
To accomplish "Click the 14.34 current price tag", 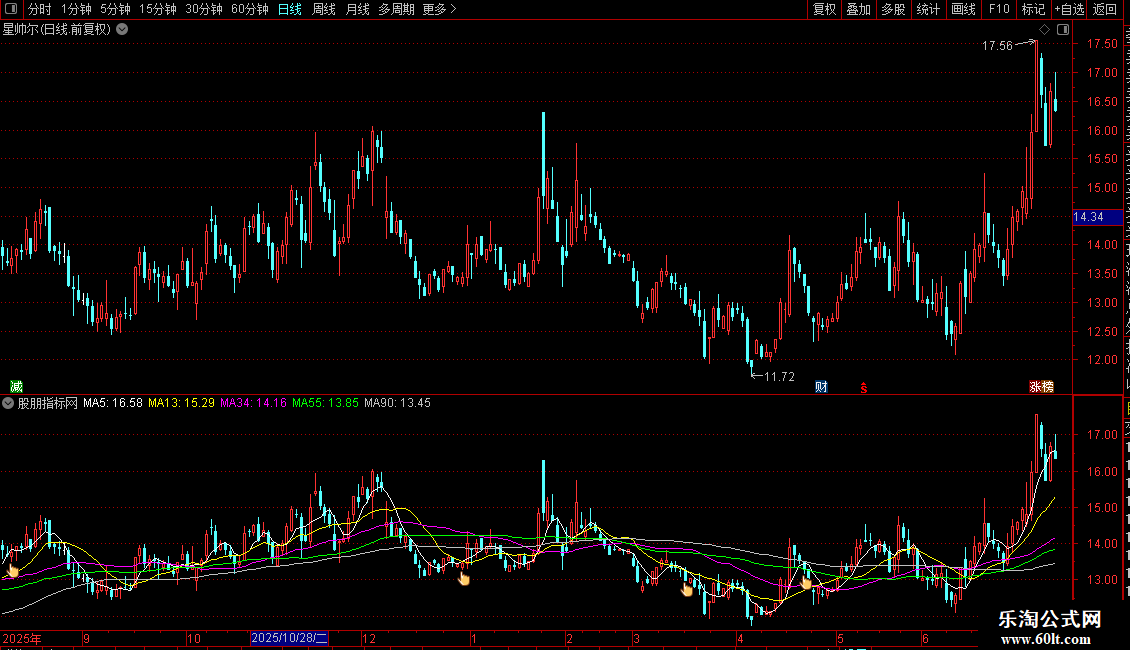I will tap(1097, 217).
